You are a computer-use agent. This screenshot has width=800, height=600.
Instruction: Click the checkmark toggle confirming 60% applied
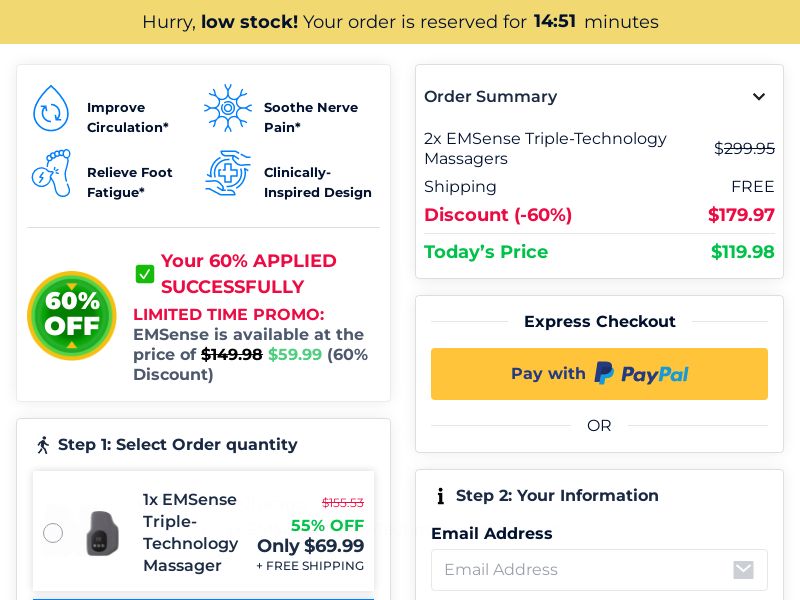point(145,274)
